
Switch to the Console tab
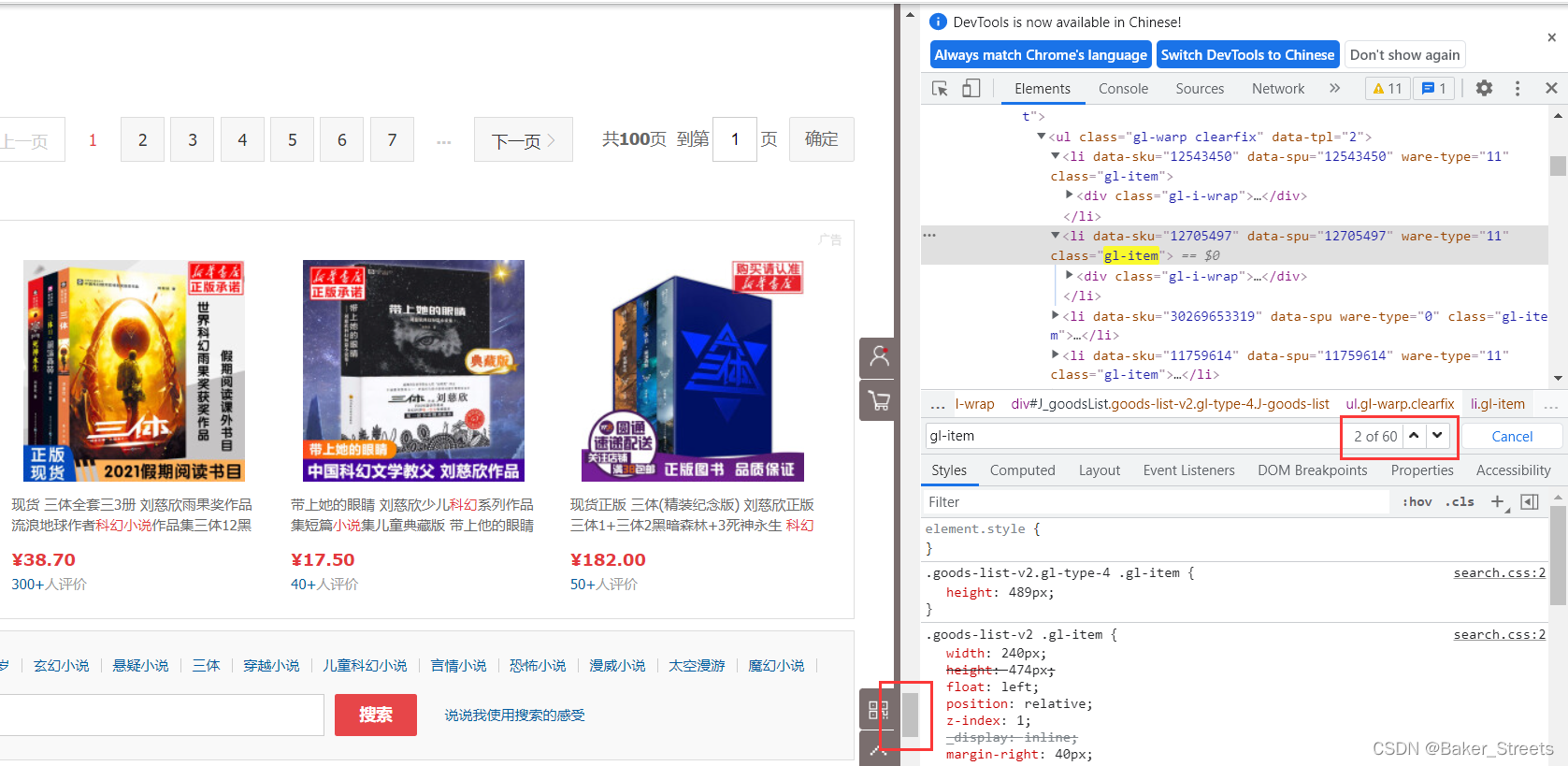pyautogui.click(x=1123, y=89)
